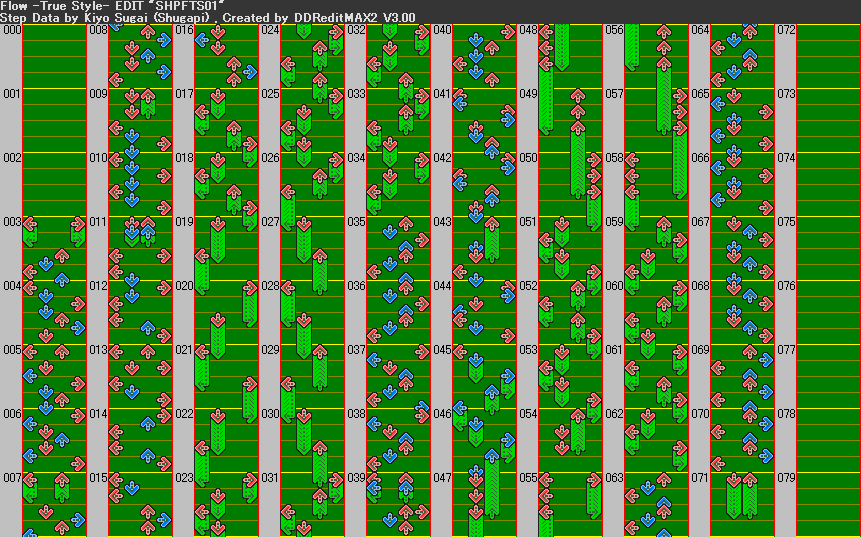Screen dimensions: 861x537
Task: Select measure label 044
Action: [442, 286]
